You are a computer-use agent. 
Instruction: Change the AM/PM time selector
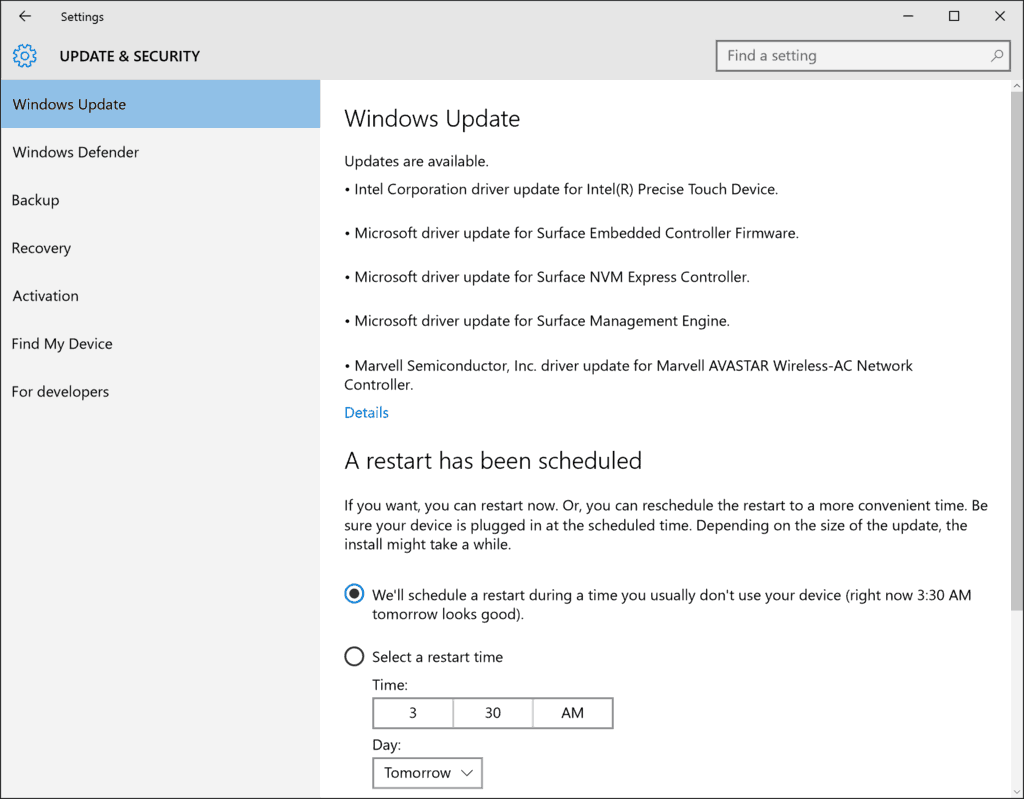coord(572,713)
